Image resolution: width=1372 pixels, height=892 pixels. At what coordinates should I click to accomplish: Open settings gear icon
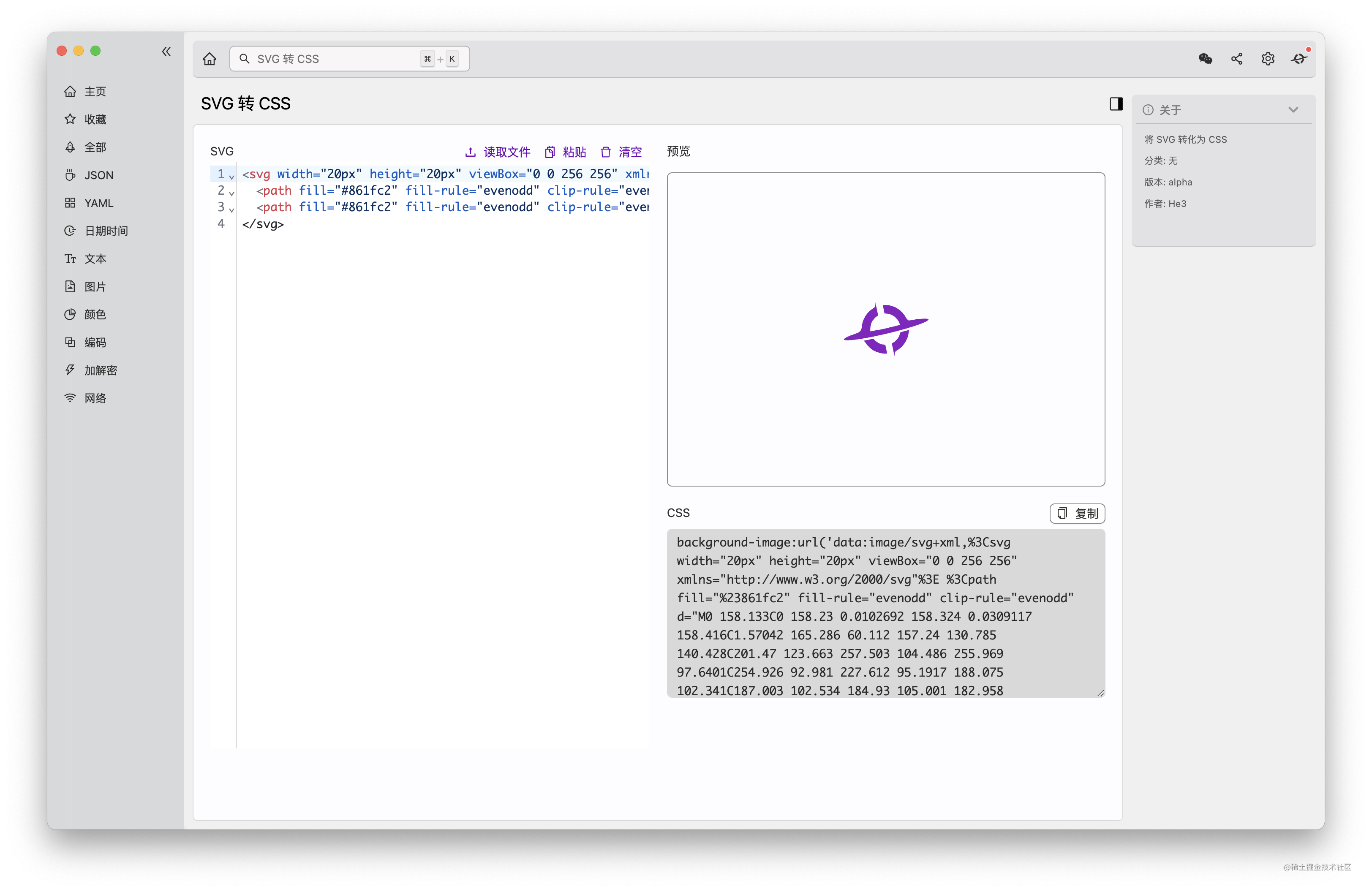click(x=1268, y=59)
